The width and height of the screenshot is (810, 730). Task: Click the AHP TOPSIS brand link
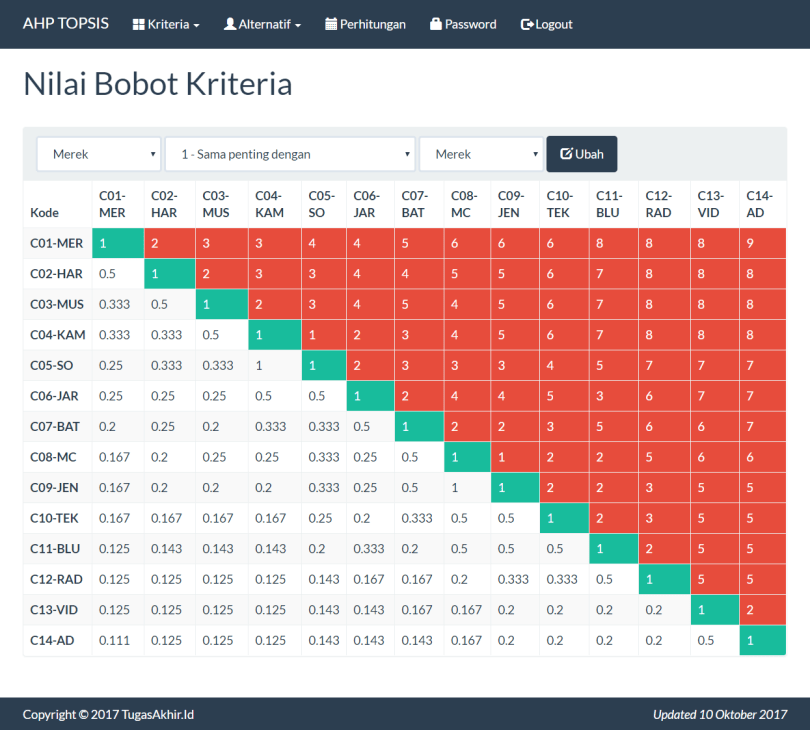(x=66, y=24)
